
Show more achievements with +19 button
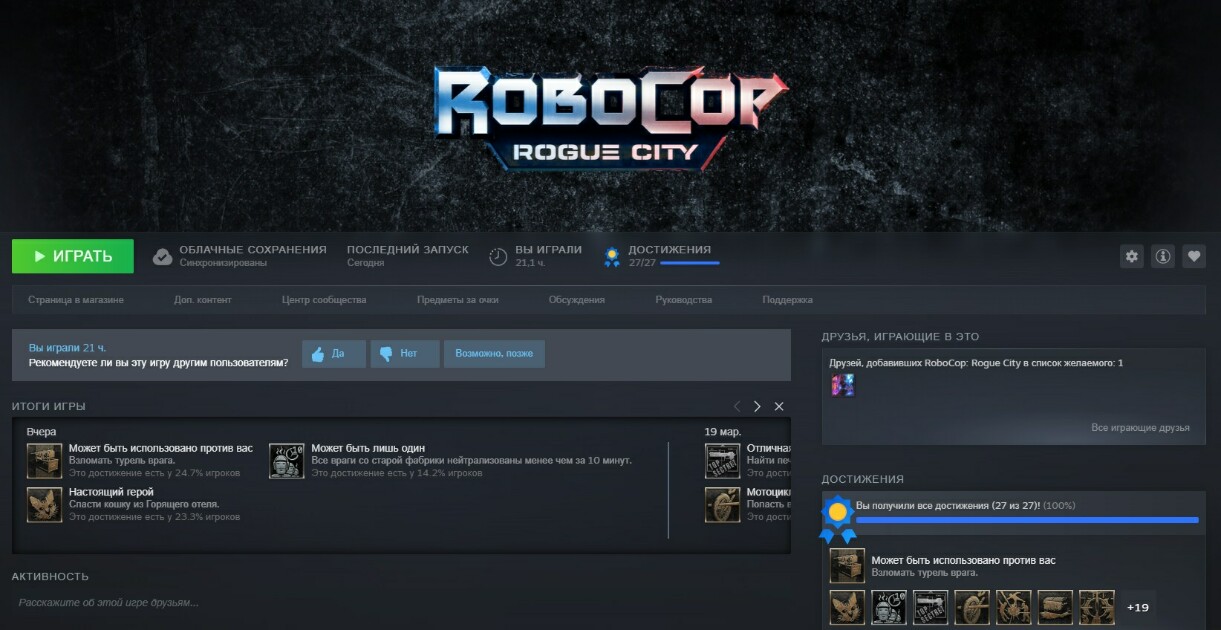(1137, 607)
